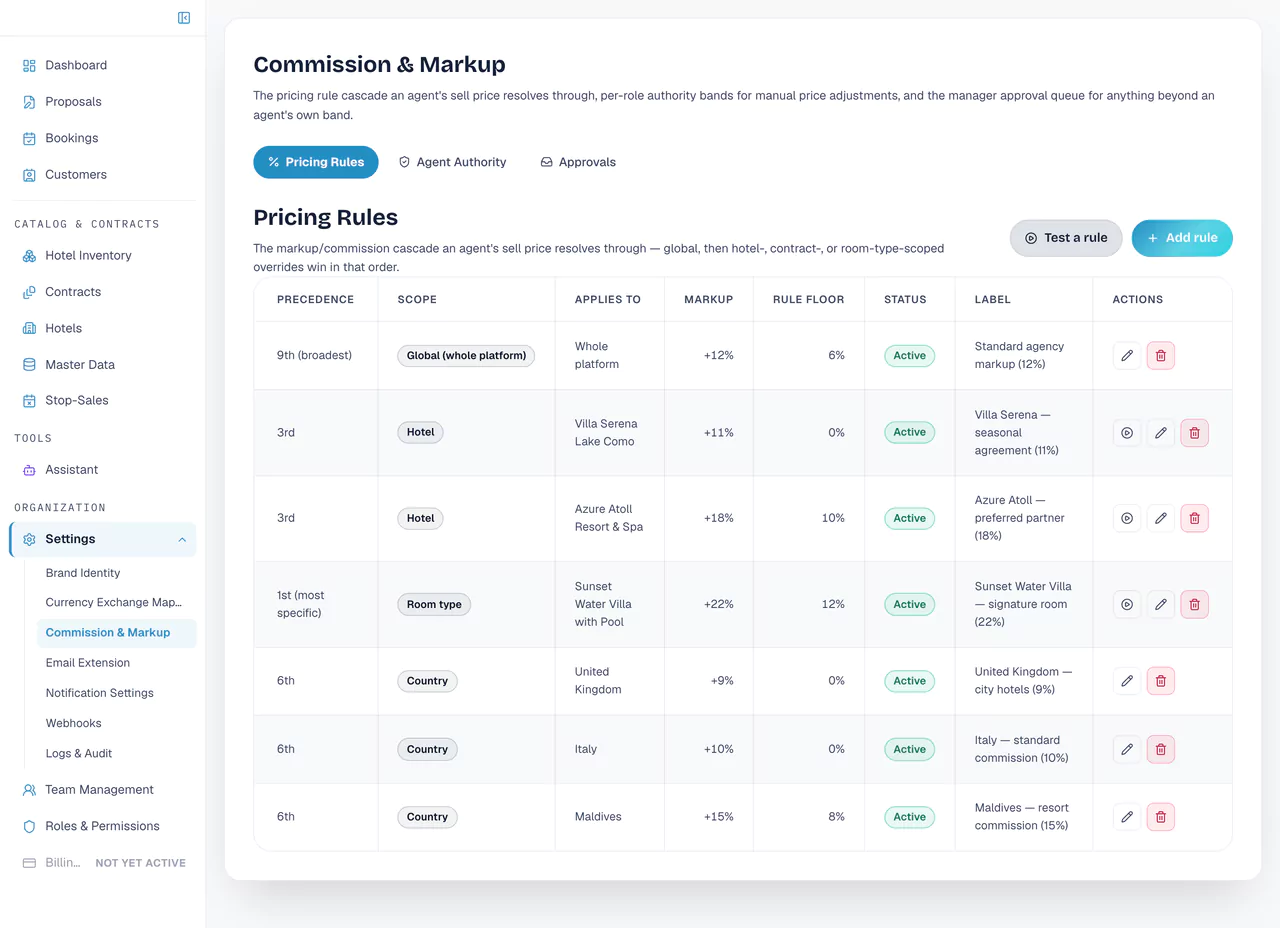Click the Test a rule button
The image size is (1280, 928).
coord(1066,238)
